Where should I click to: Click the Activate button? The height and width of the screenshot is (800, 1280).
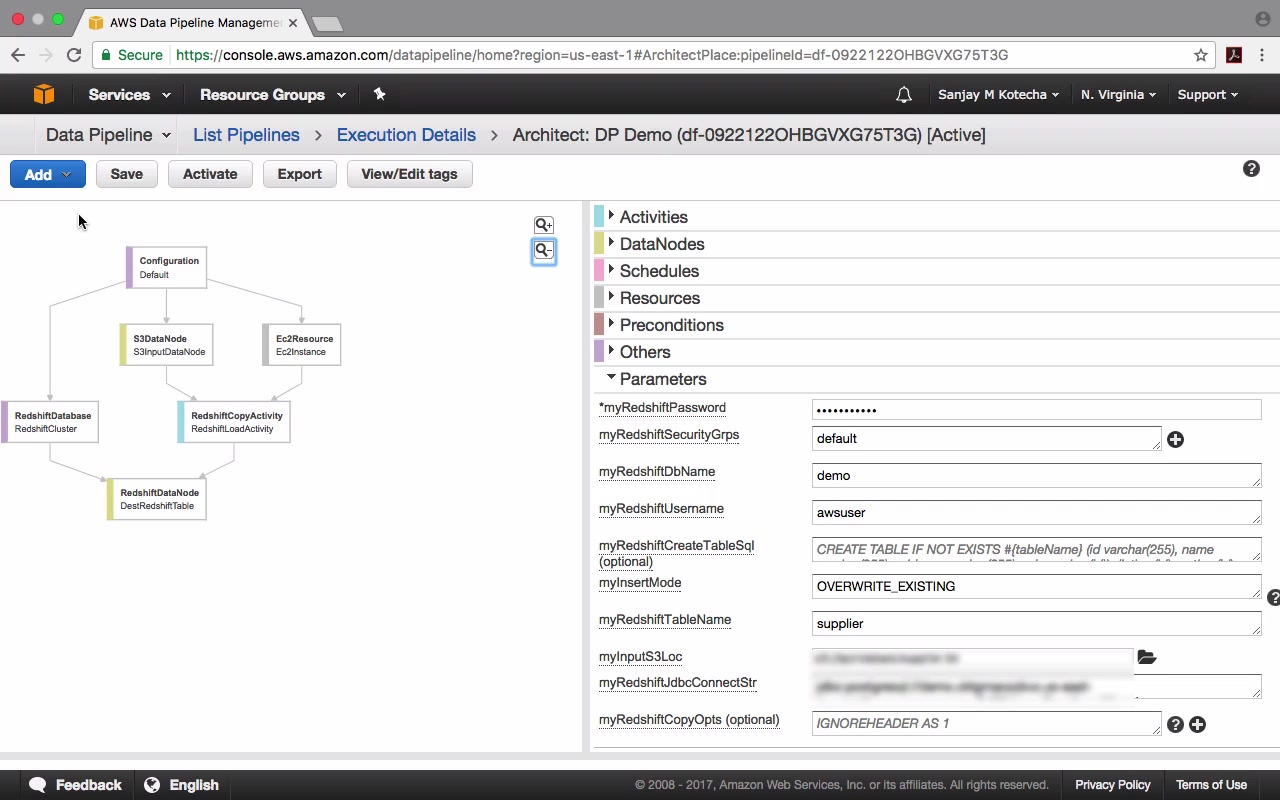point(210,174)
